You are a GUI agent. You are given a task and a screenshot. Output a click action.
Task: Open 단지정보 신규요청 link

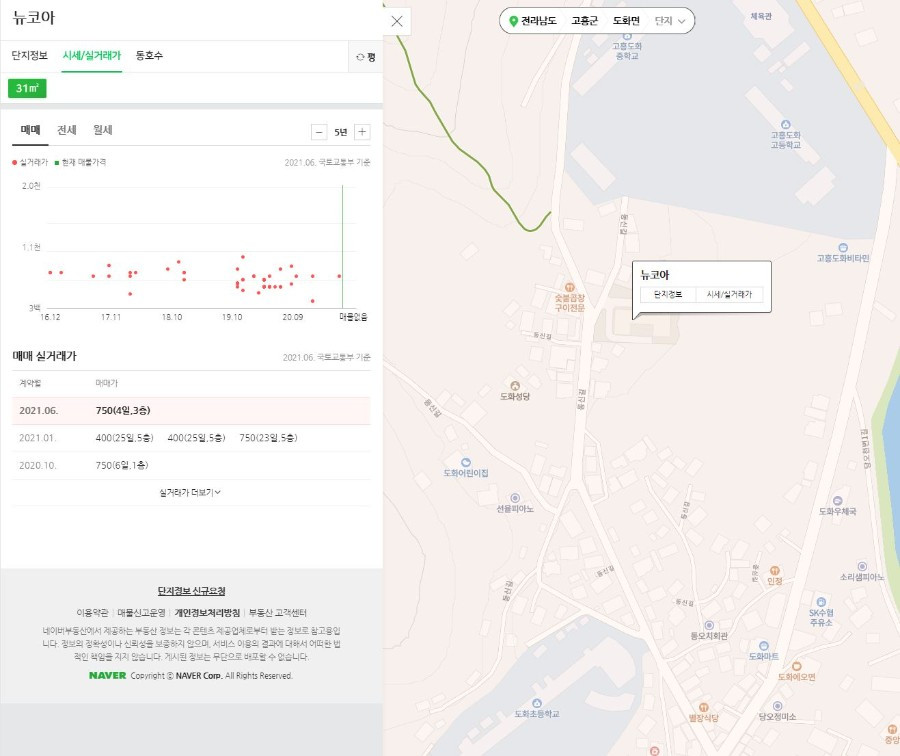191,591
